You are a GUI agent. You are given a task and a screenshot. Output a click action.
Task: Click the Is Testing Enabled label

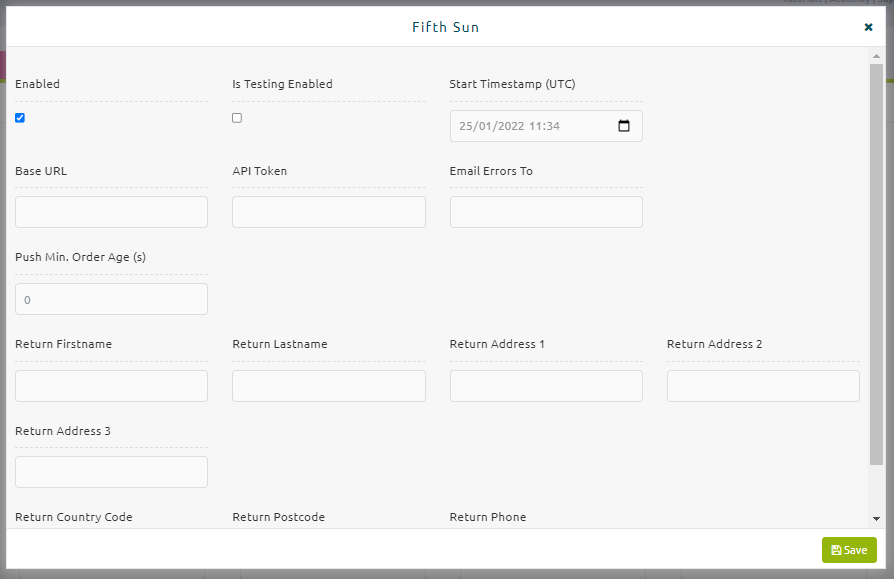pos(282,84)
